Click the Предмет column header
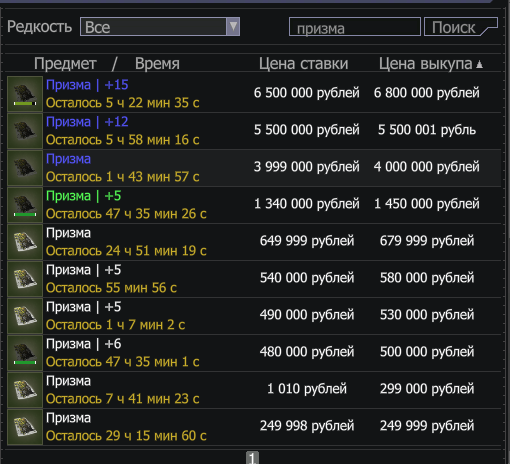This screenshot has width=510, height=464. [65, 64]
